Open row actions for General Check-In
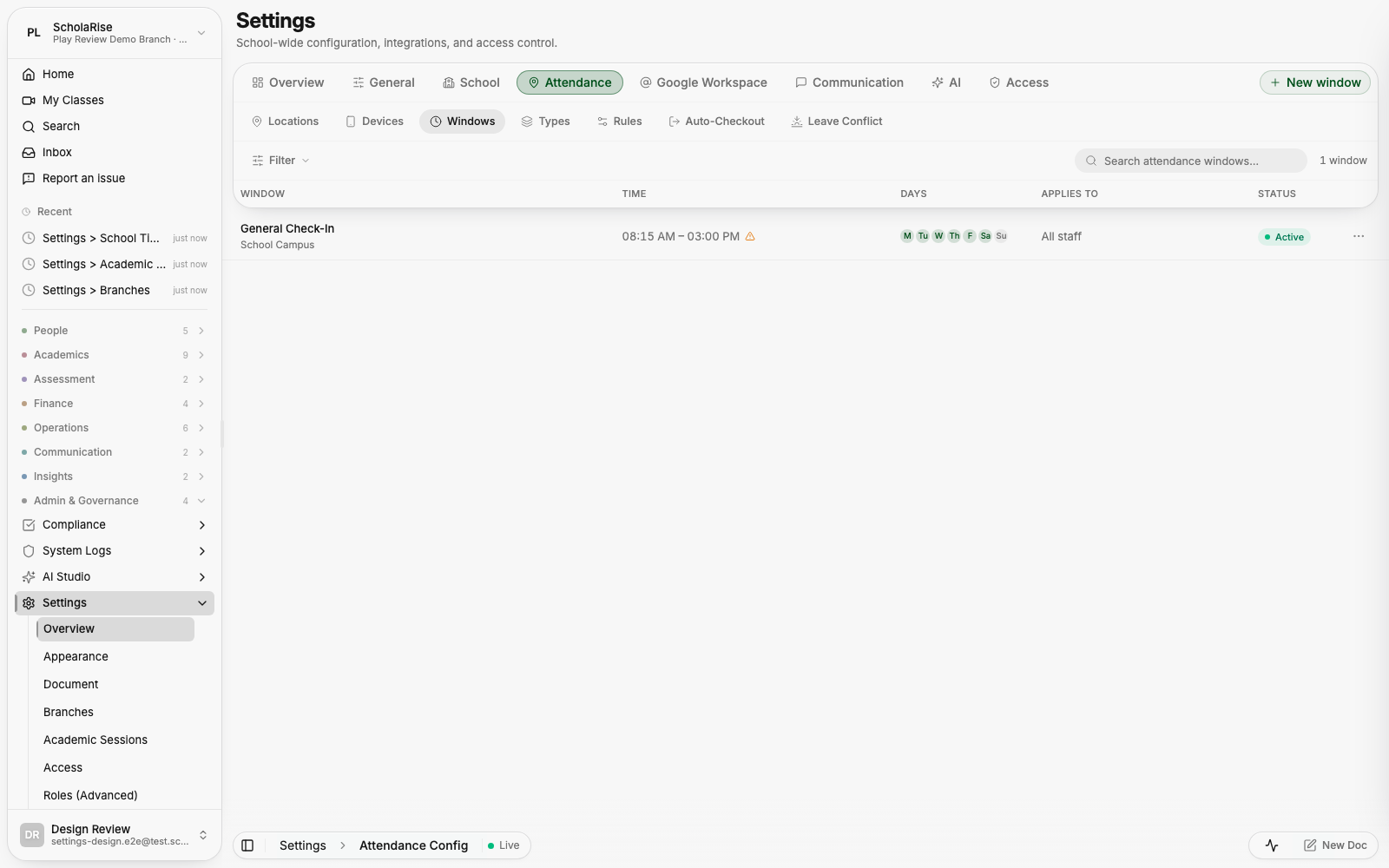This screenshot has width=1389, height=868. [1359, 236]
